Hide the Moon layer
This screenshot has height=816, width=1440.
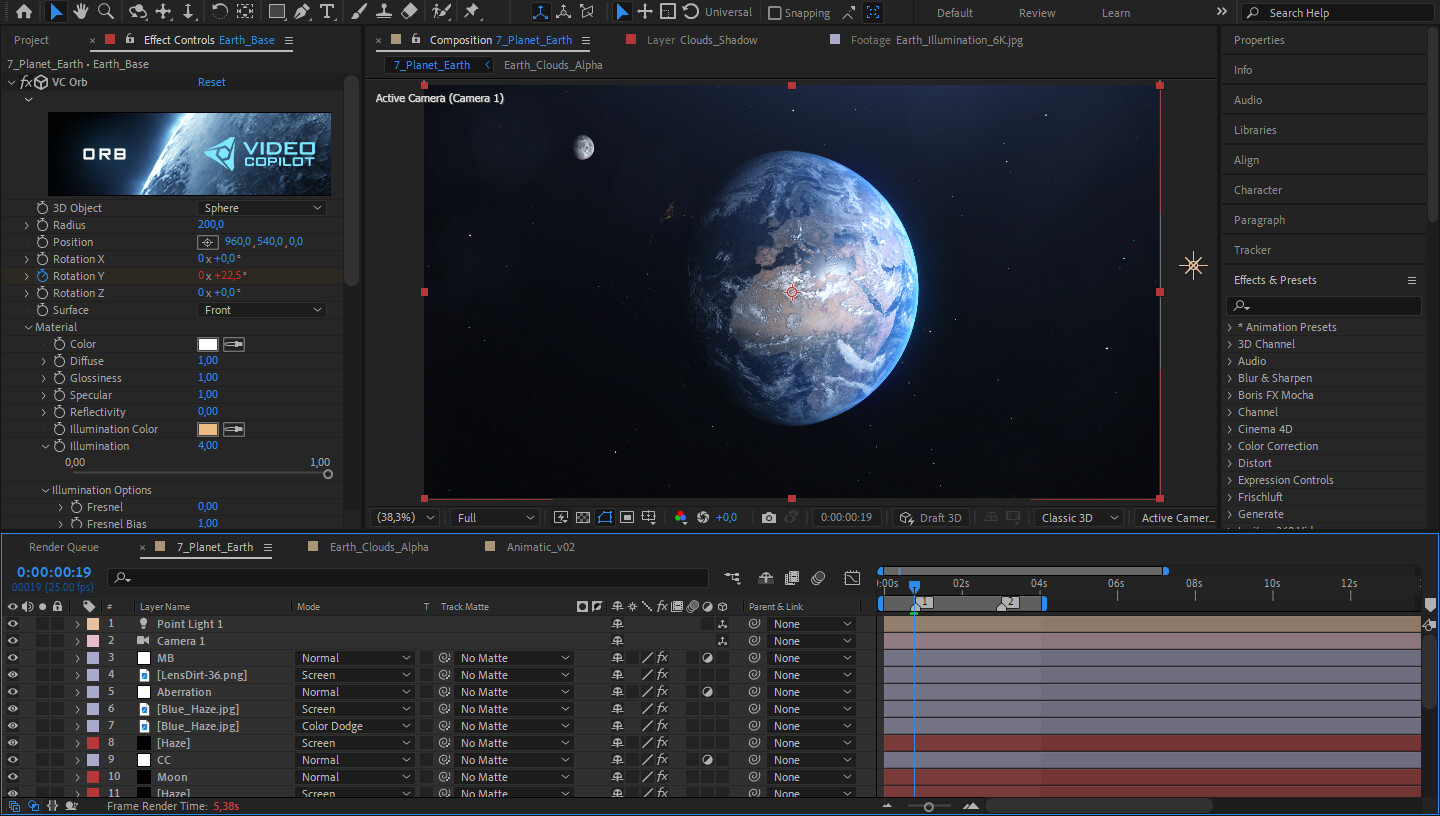click(13, 777)
